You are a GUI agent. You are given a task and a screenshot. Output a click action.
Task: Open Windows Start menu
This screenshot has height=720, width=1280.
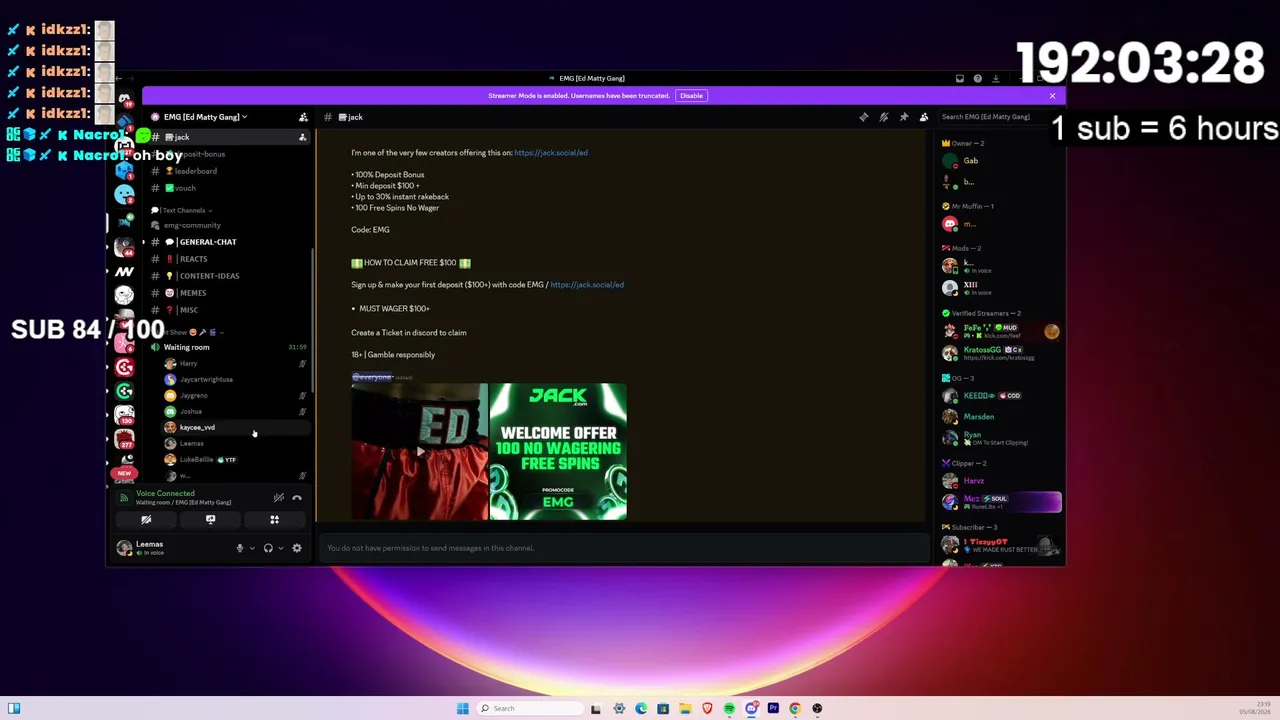[x=462, y=709]
